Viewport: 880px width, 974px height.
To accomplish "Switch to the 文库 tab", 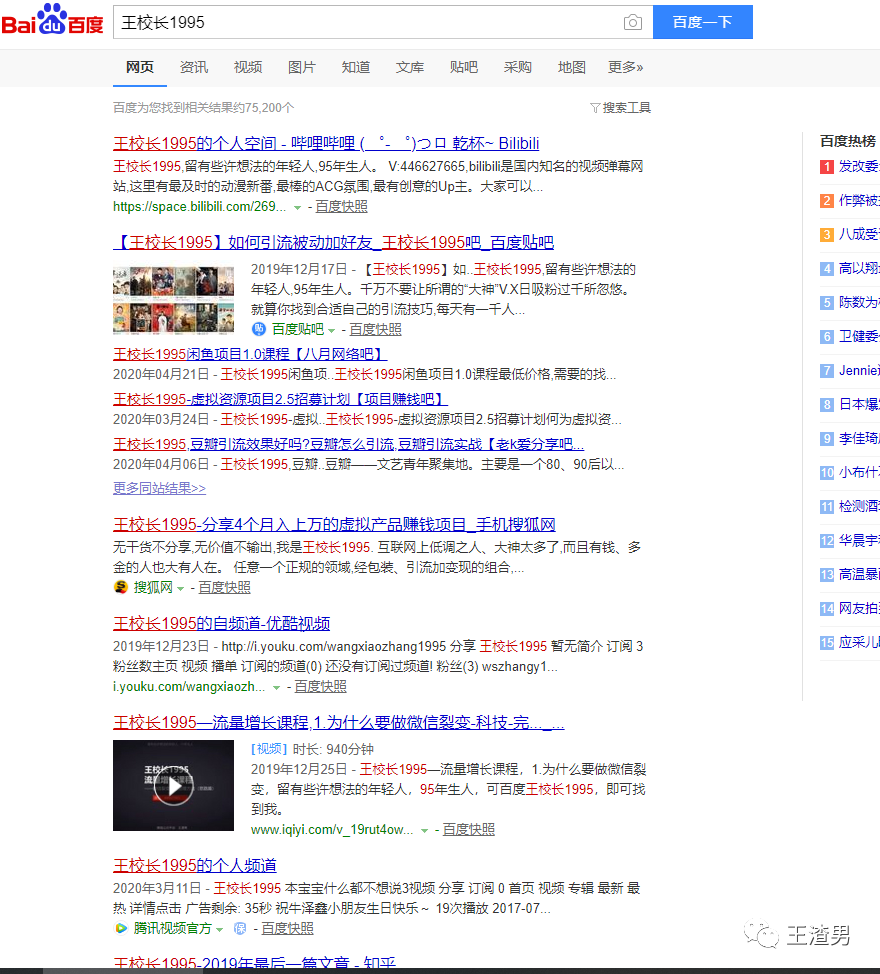I will 410,67.
